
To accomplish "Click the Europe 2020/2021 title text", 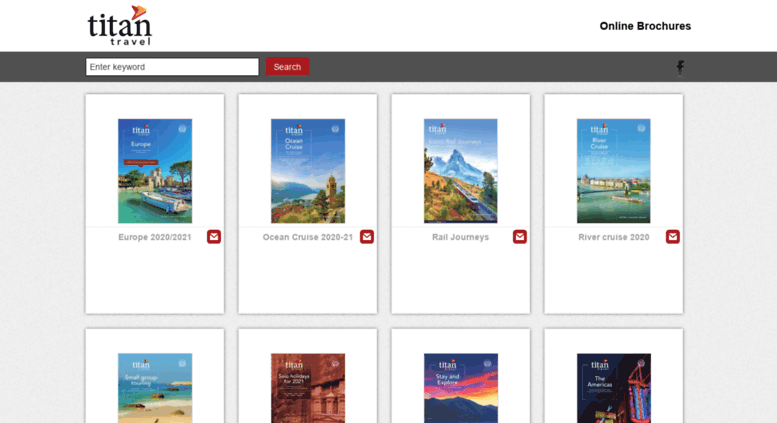I will [155, 237].
